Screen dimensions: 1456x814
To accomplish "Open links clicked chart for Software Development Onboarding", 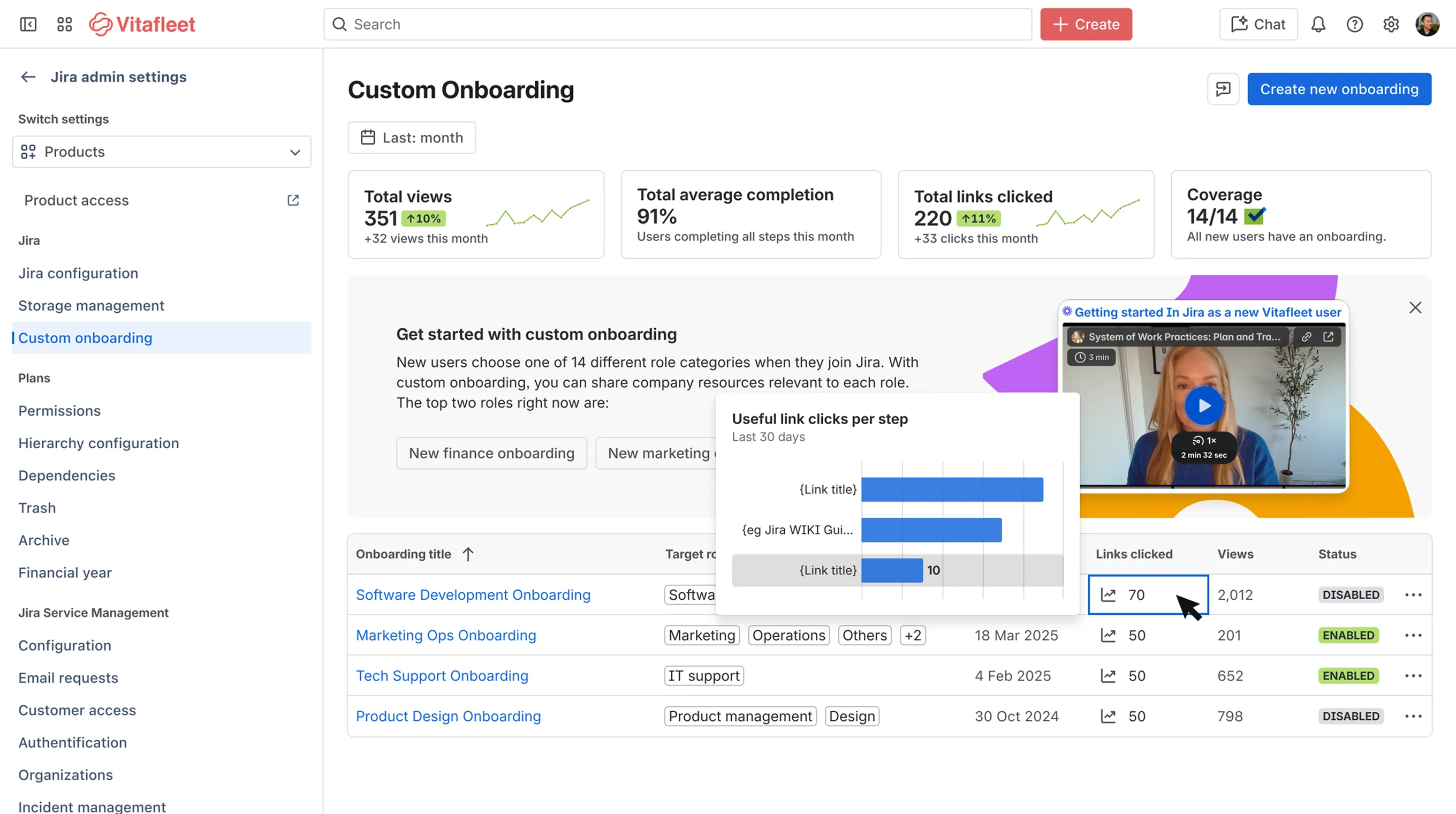I will (x=1108, y=594).
